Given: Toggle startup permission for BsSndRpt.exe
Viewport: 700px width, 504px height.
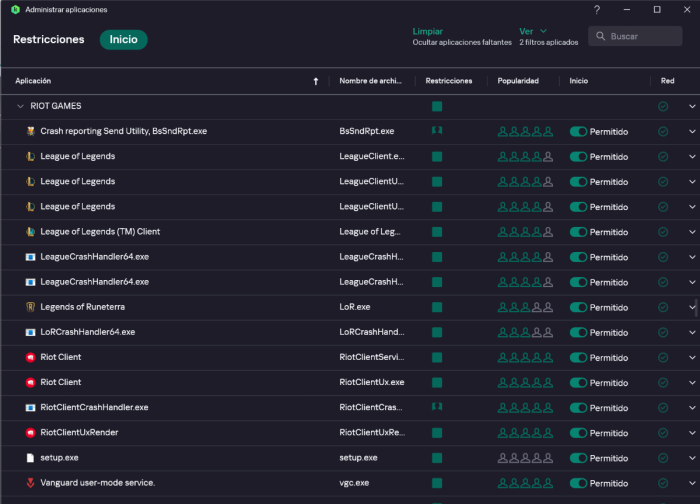Looking at the screenshot, I should [x=579, y=131].
